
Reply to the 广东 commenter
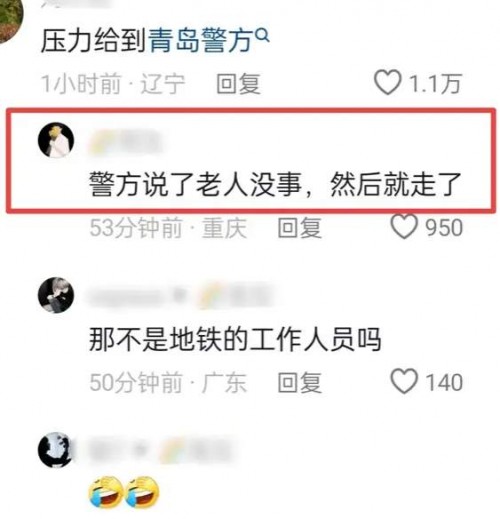coord(300,382)
